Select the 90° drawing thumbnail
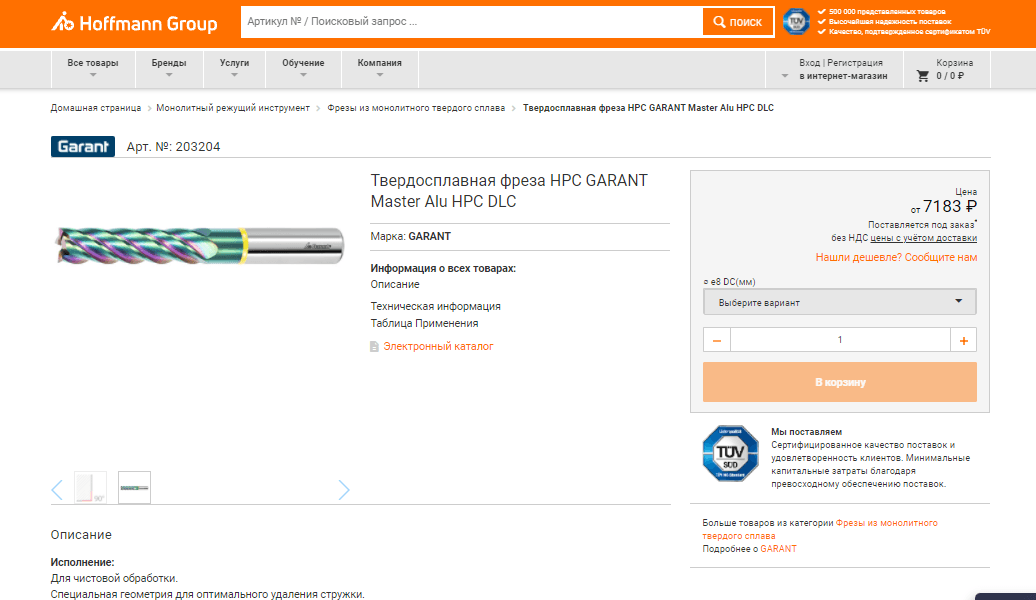The image size is (1036, 600). tap(91, 488)
